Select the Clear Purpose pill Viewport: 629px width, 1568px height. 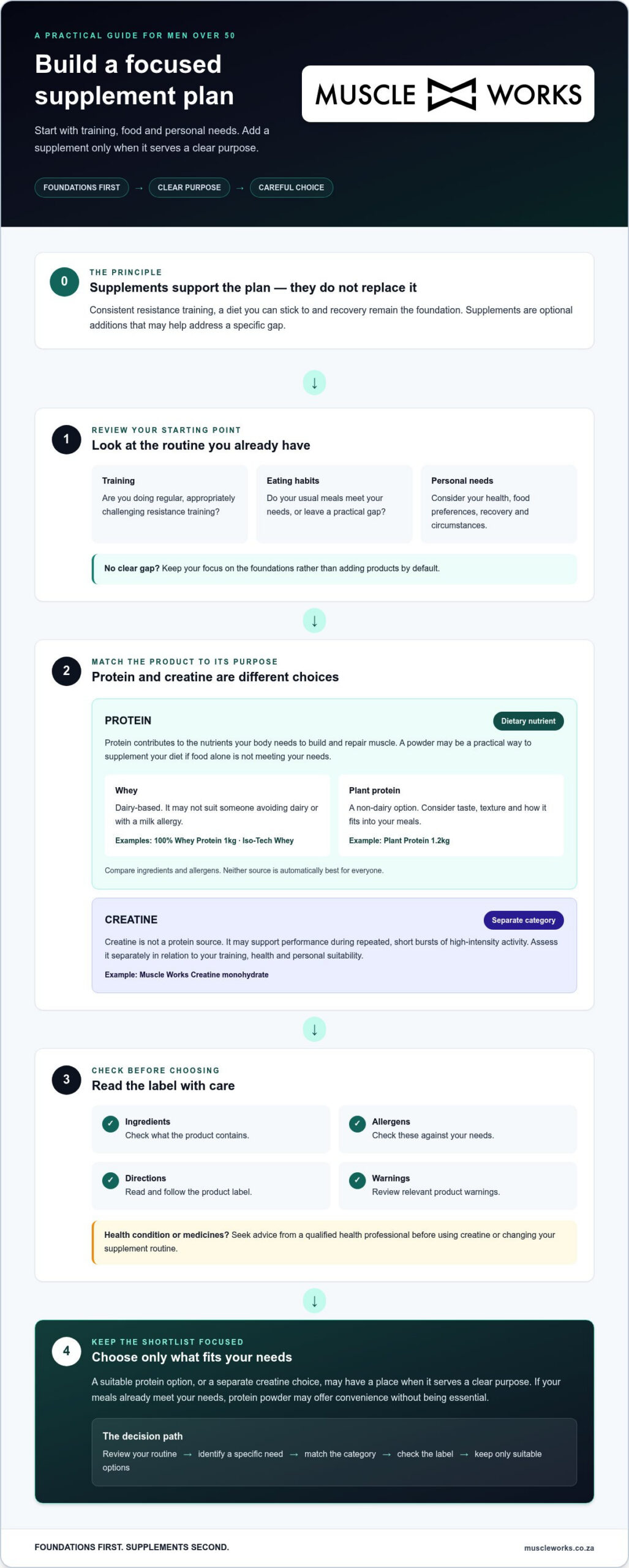[x=189, y=187]
